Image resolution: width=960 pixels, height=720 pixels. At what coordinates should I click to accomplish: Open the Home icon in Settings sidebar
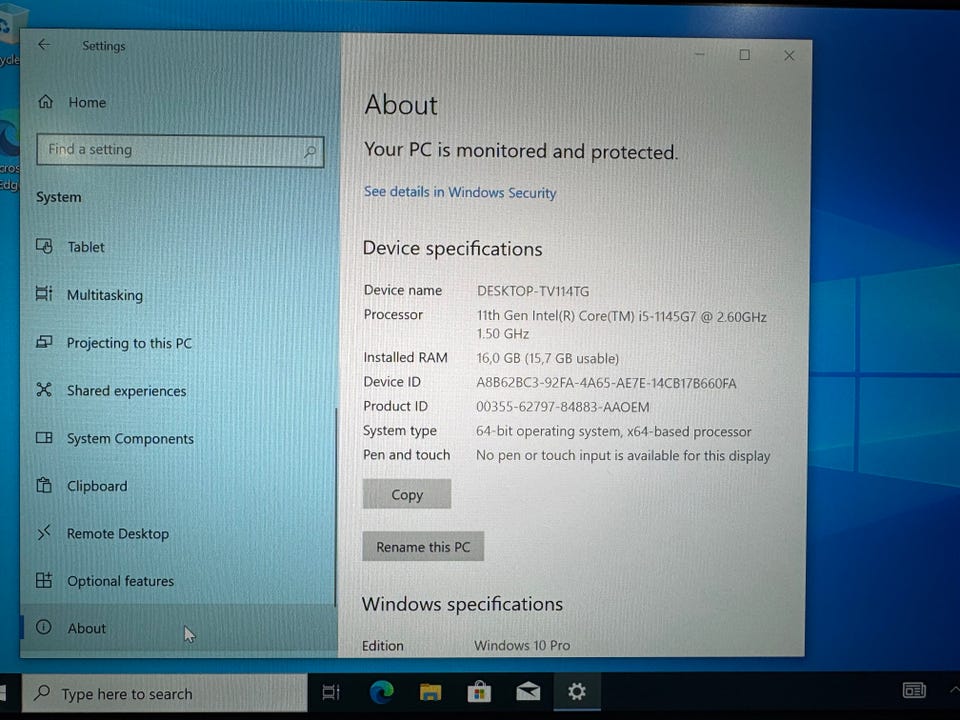point(45,102)
